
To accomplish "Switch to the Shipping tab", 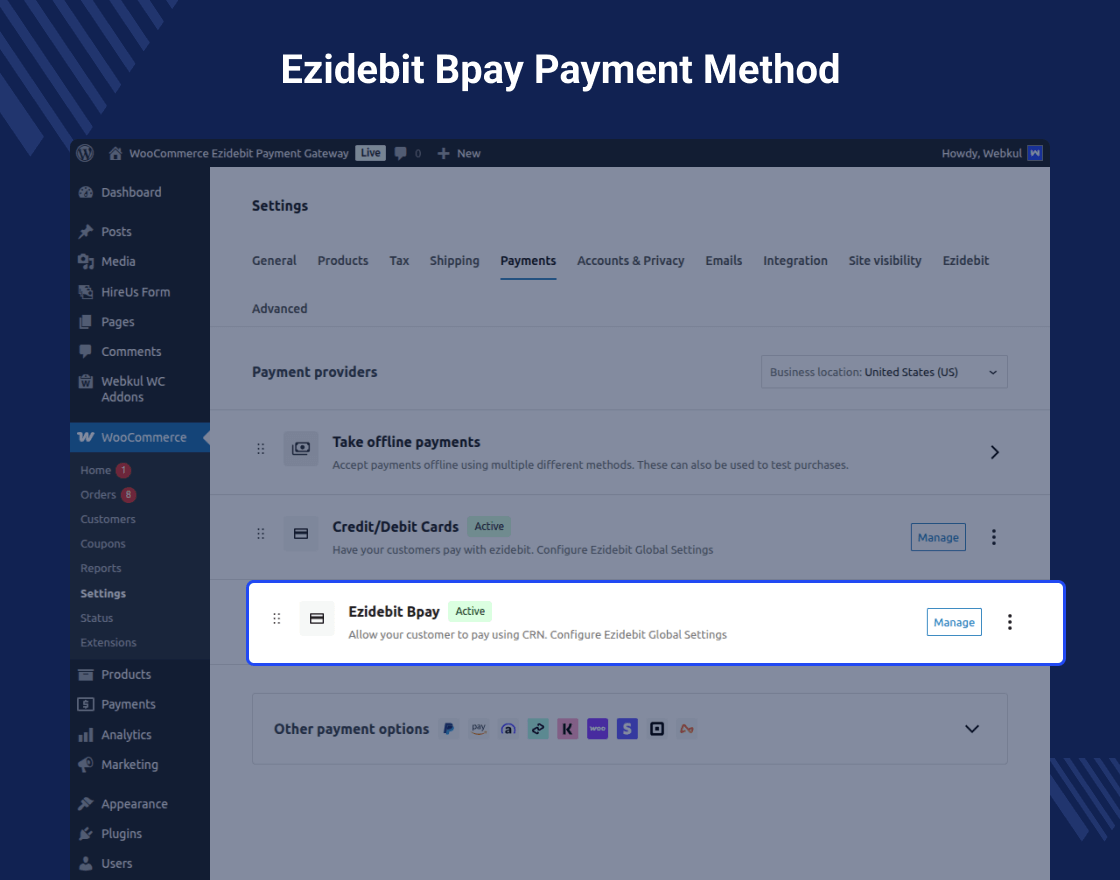I will 454,261.
